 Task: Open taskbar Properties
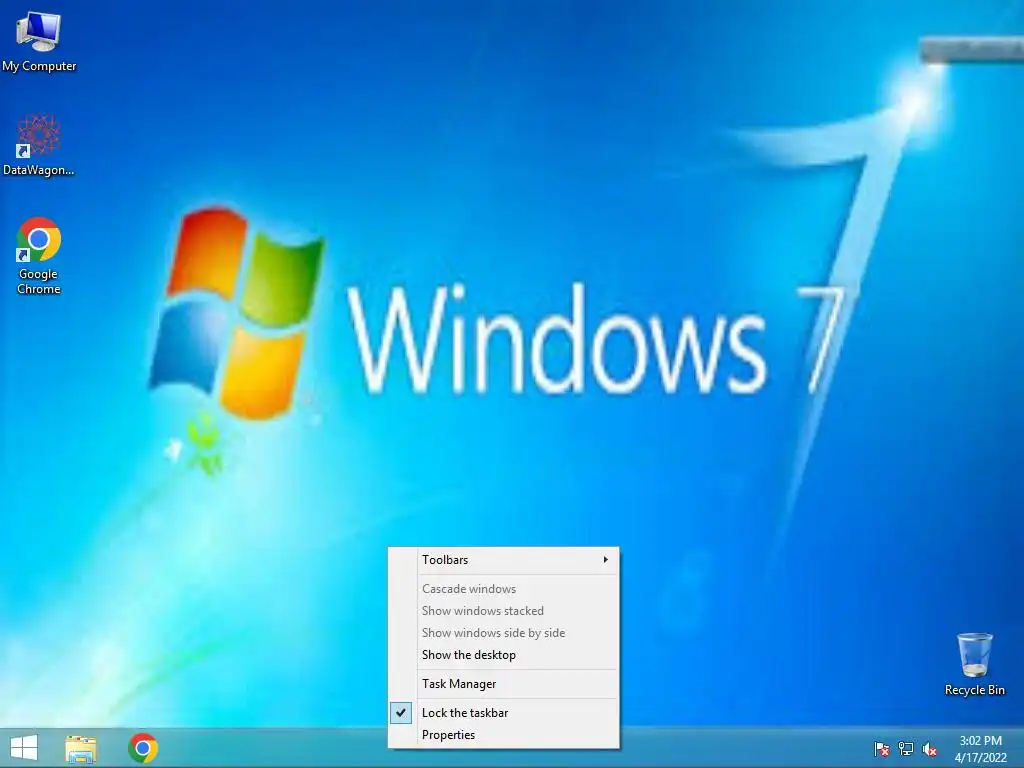[504, 735]
